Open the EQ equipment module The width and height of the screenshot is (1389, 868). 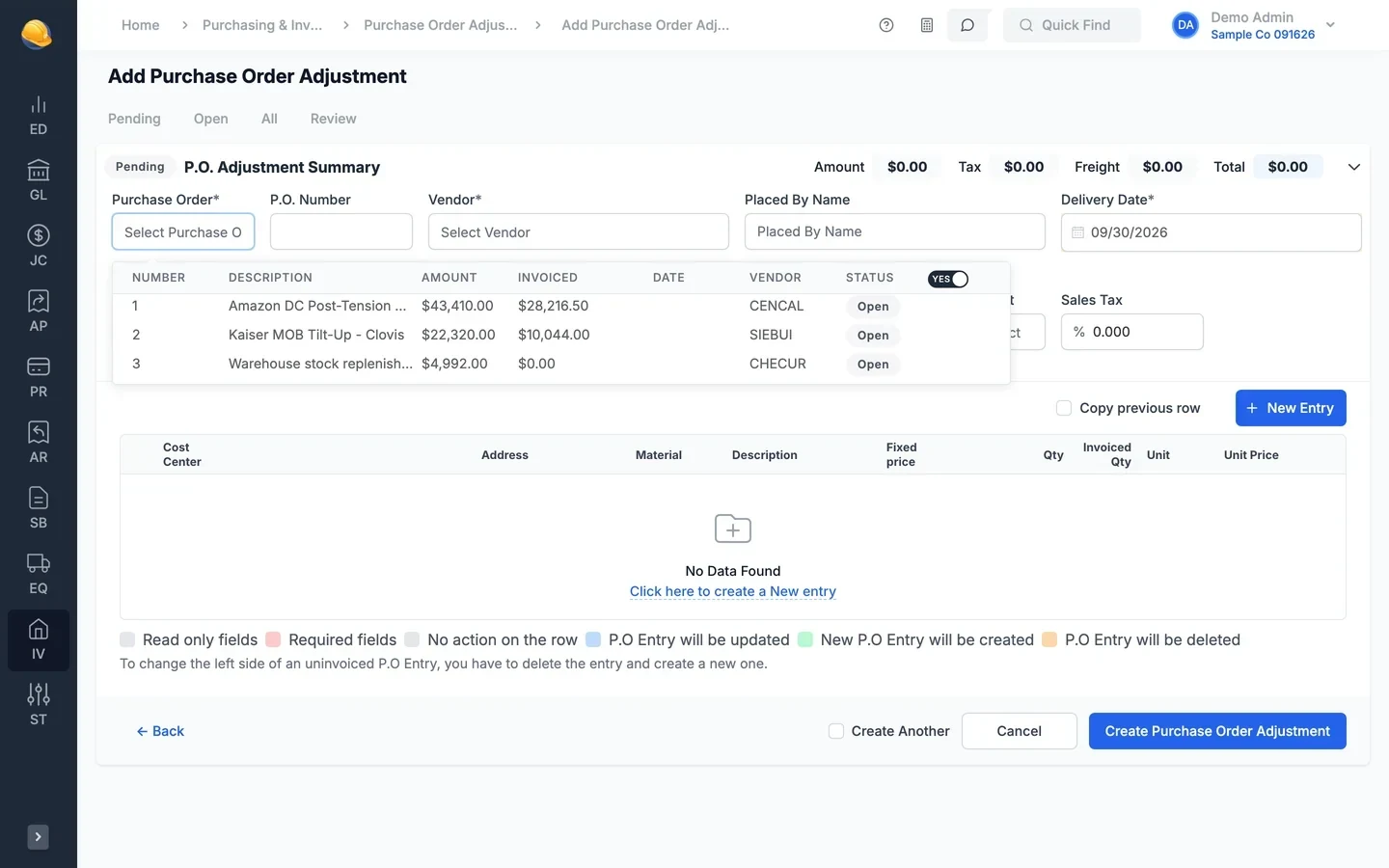(39, 575)
